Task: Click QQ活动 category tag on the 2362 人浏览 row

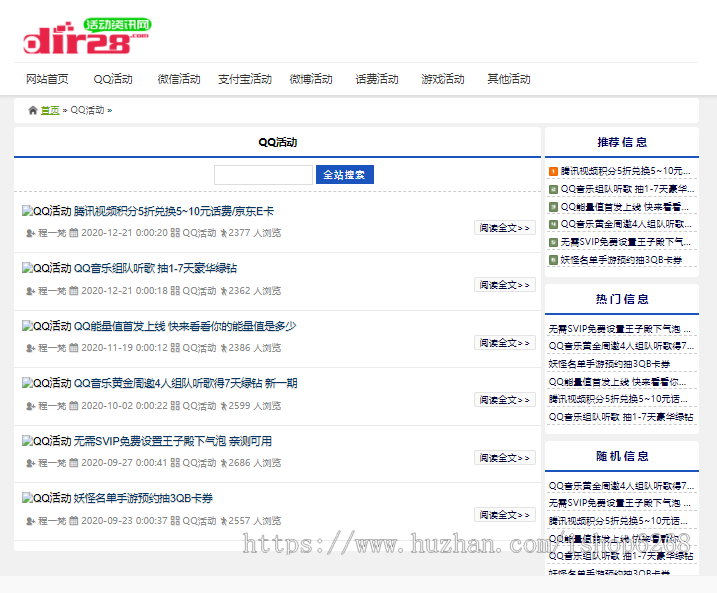Action: pyautogui.click(x=199, y=291)
